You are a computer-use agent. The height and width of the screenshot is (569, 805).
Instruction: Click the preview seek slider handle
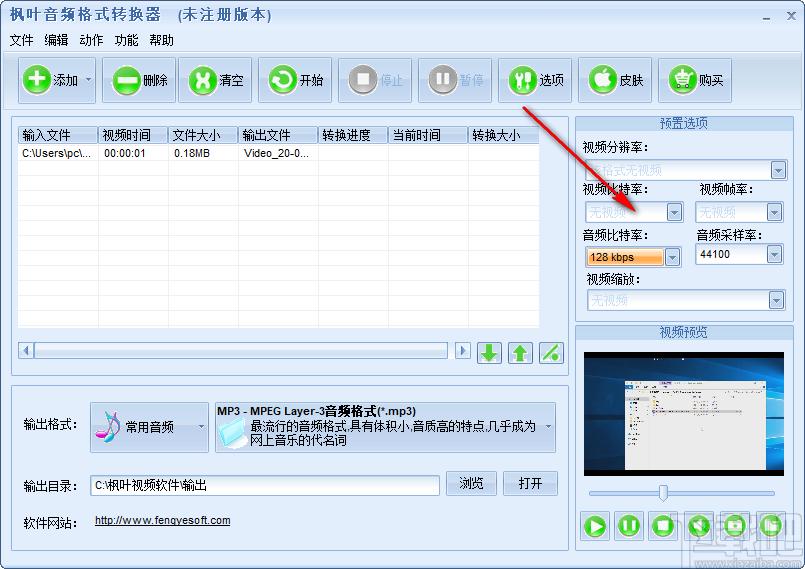pyautogui.click(x=663, y=492)
